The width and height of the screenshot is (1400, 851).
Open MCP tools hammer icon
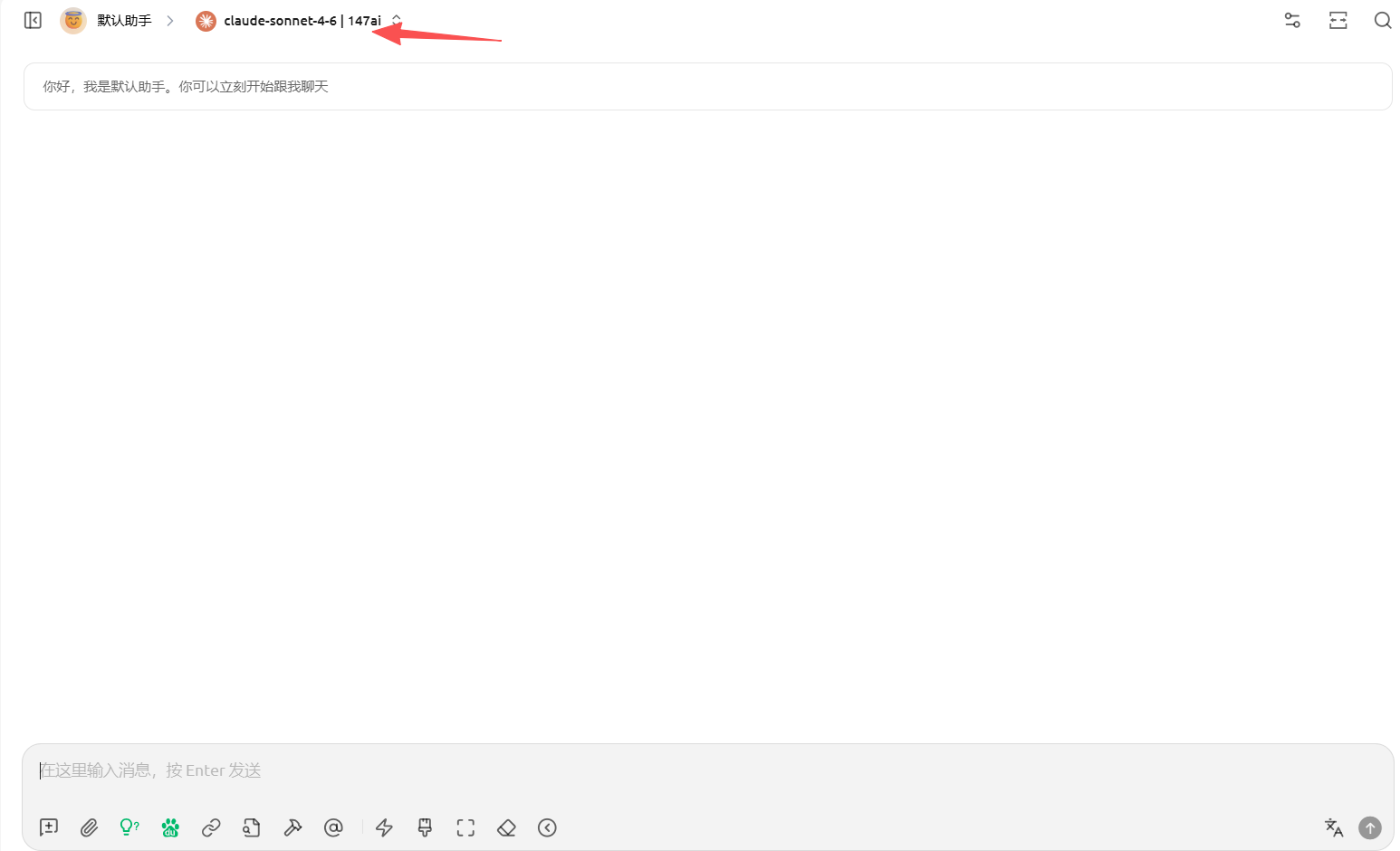[292, 827]
